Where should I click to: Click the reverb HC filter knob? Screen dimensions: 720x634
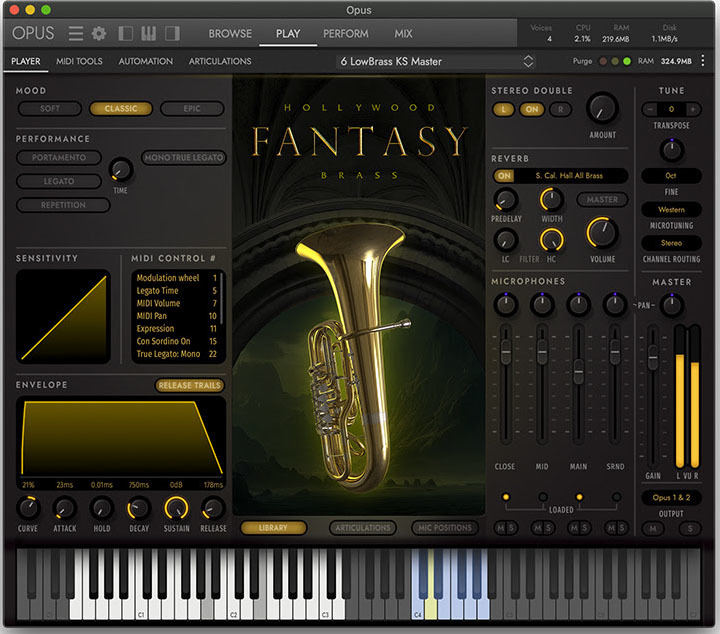[551, 240]
